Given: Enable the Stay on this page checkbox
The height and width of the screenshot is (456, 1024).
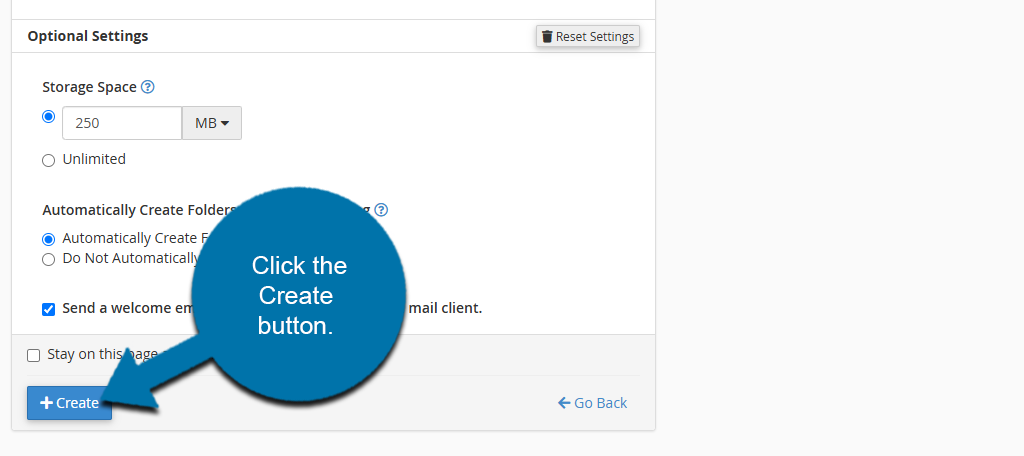Looking at the screenshot, I should click(34, 355).
